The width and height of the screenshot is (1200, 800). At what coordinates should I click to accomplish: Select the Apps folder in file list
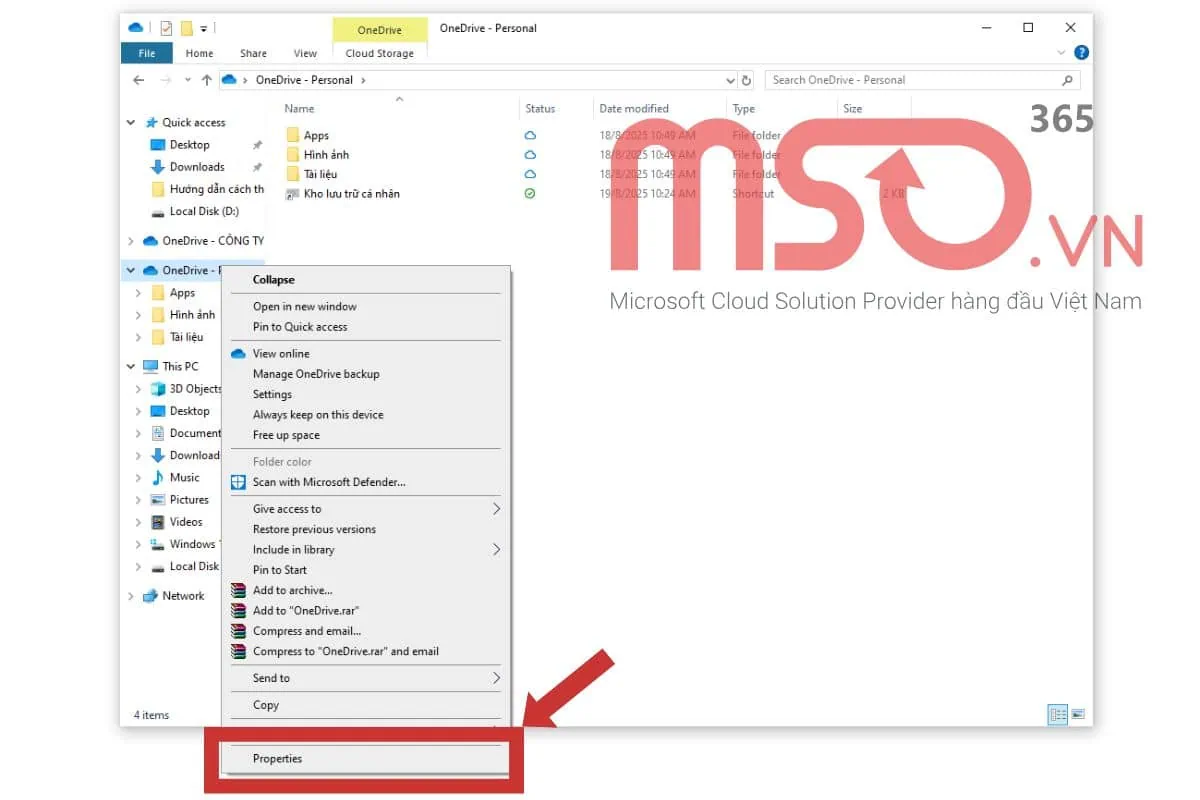point(316,135)
